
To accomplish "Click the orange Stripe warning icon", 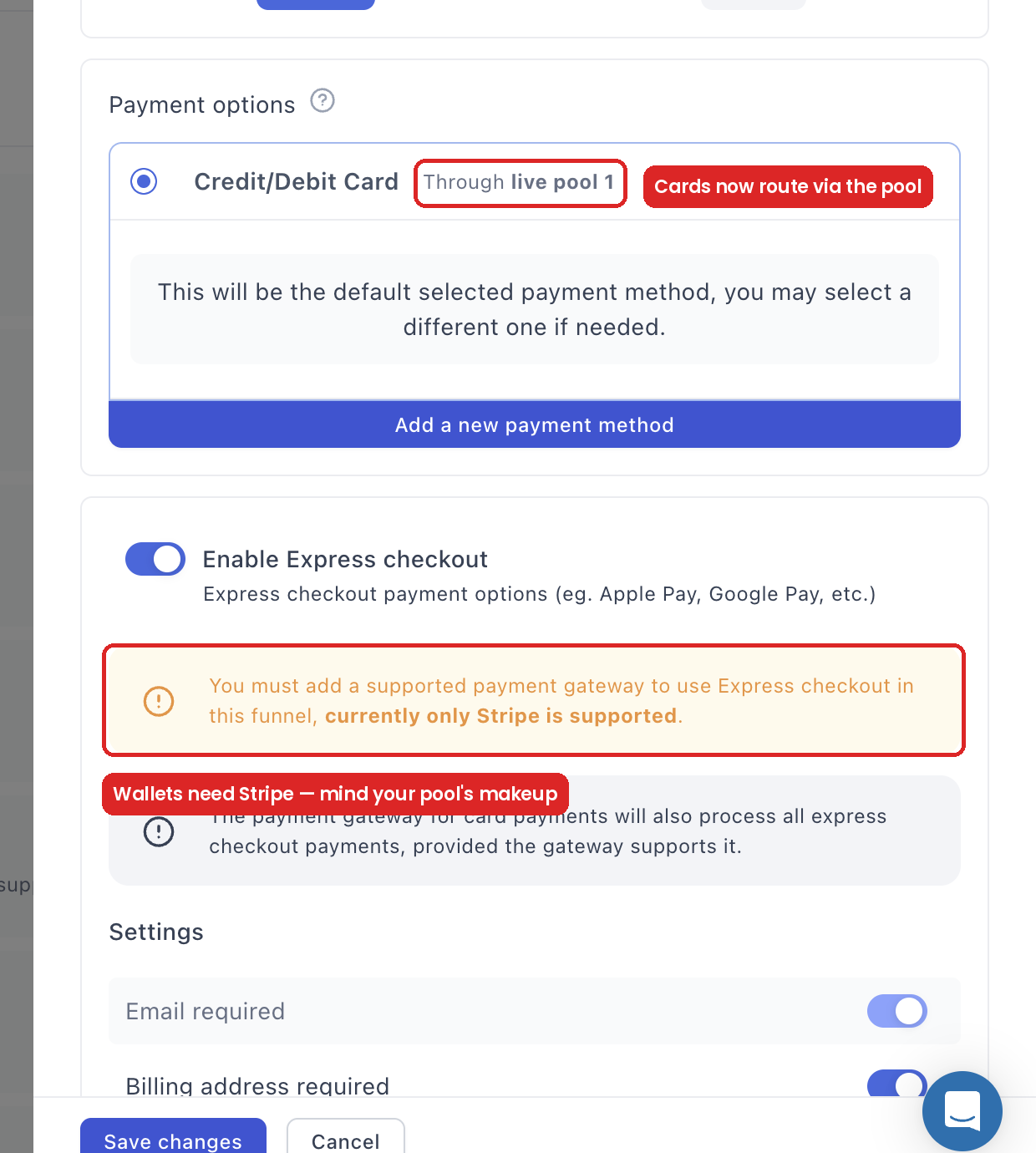I will [159, 701].
